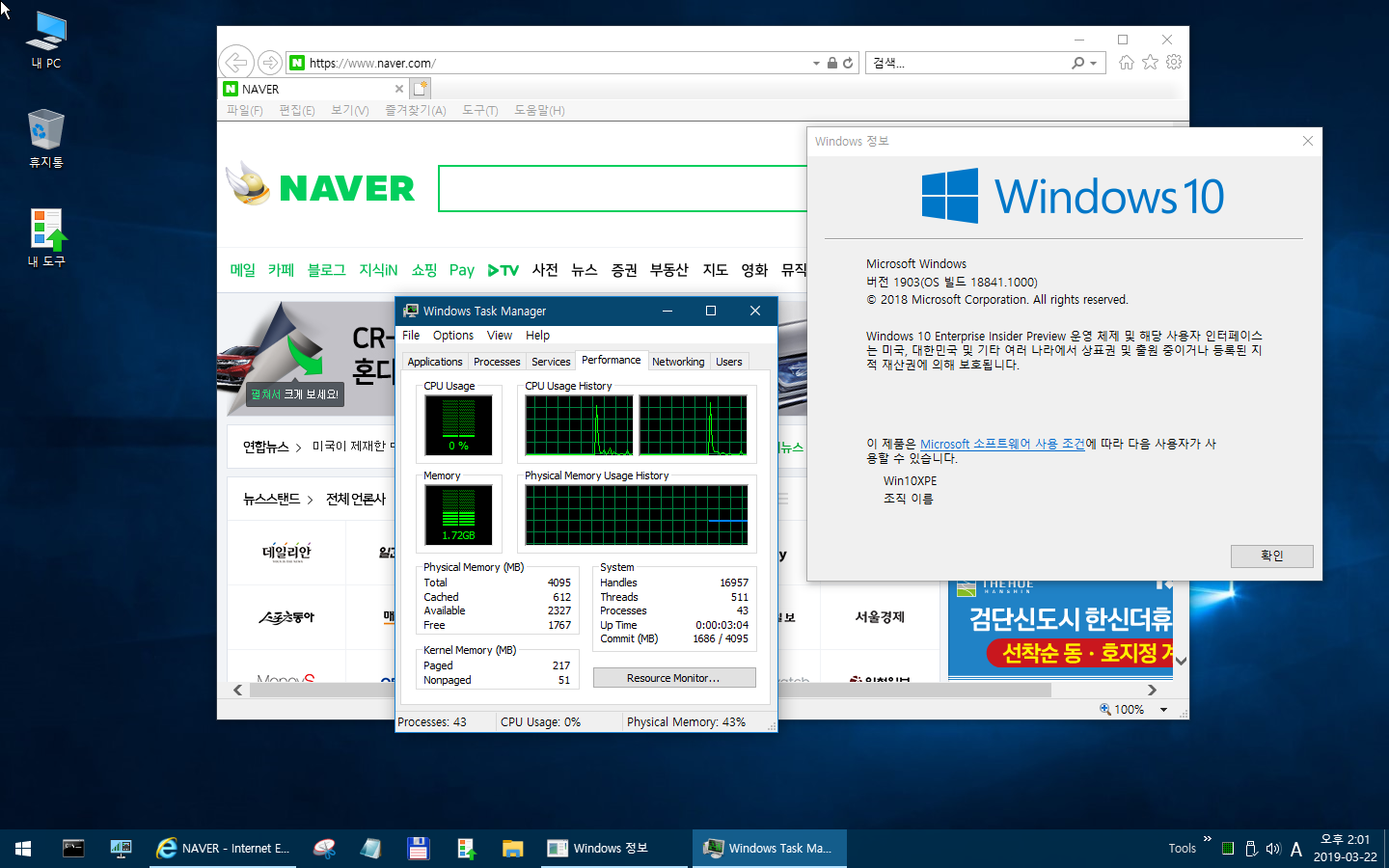Switch to Windows 정보 taskbar button
This screenshot has height=868, width=1389.
pos(615,849)
